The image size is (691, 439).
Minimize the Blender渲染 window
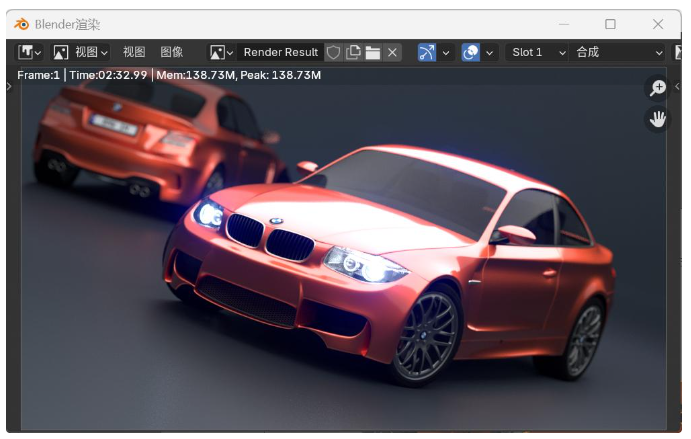point(564,24)
